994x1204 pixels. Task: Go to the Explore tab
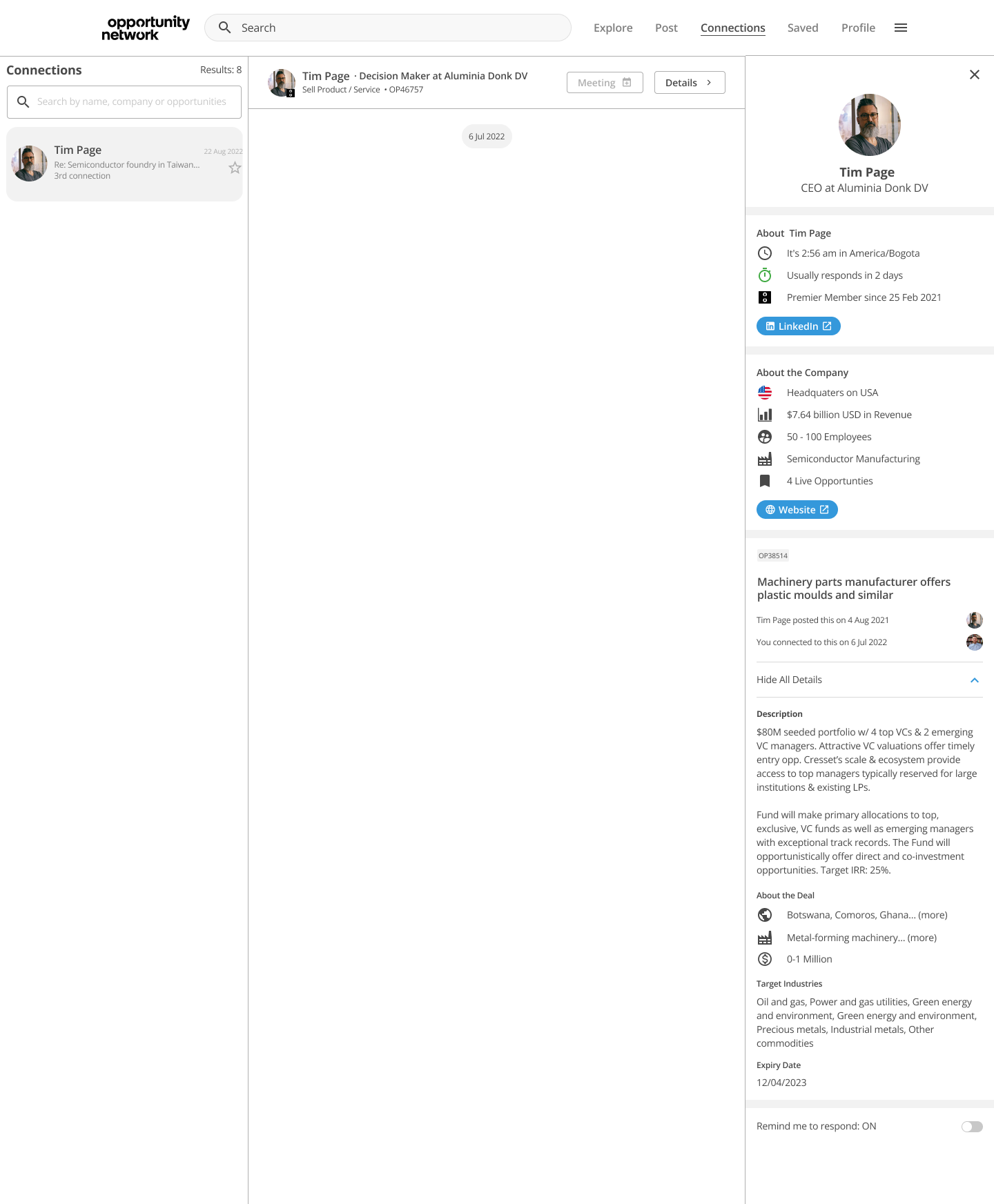point(613,28)
